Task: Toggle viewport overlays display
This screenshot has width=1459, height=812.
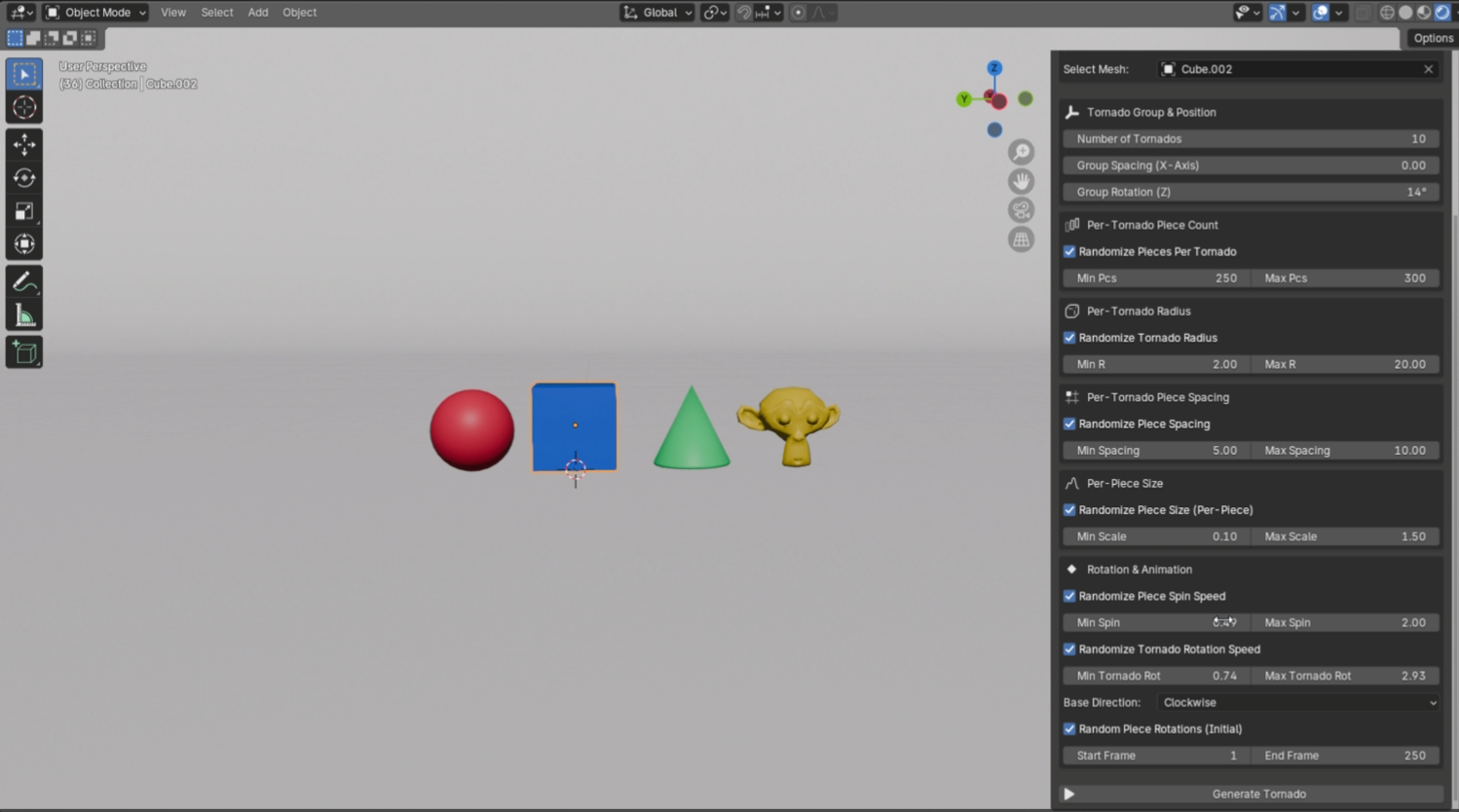Action: click(1321, 13)
